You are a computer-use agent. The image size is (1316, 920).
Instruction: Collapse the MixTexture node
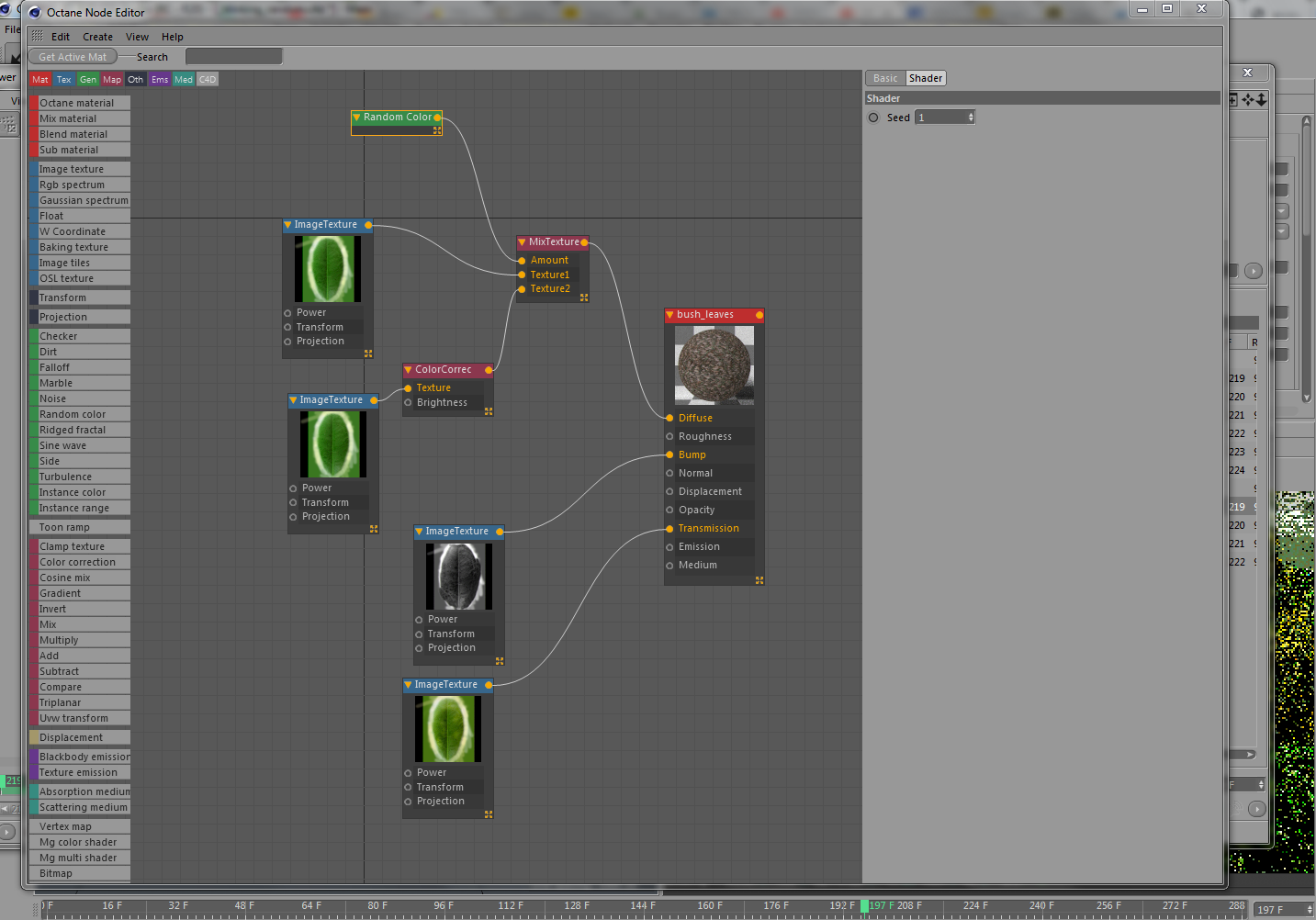pyautogui.click(x=522, y=242)
